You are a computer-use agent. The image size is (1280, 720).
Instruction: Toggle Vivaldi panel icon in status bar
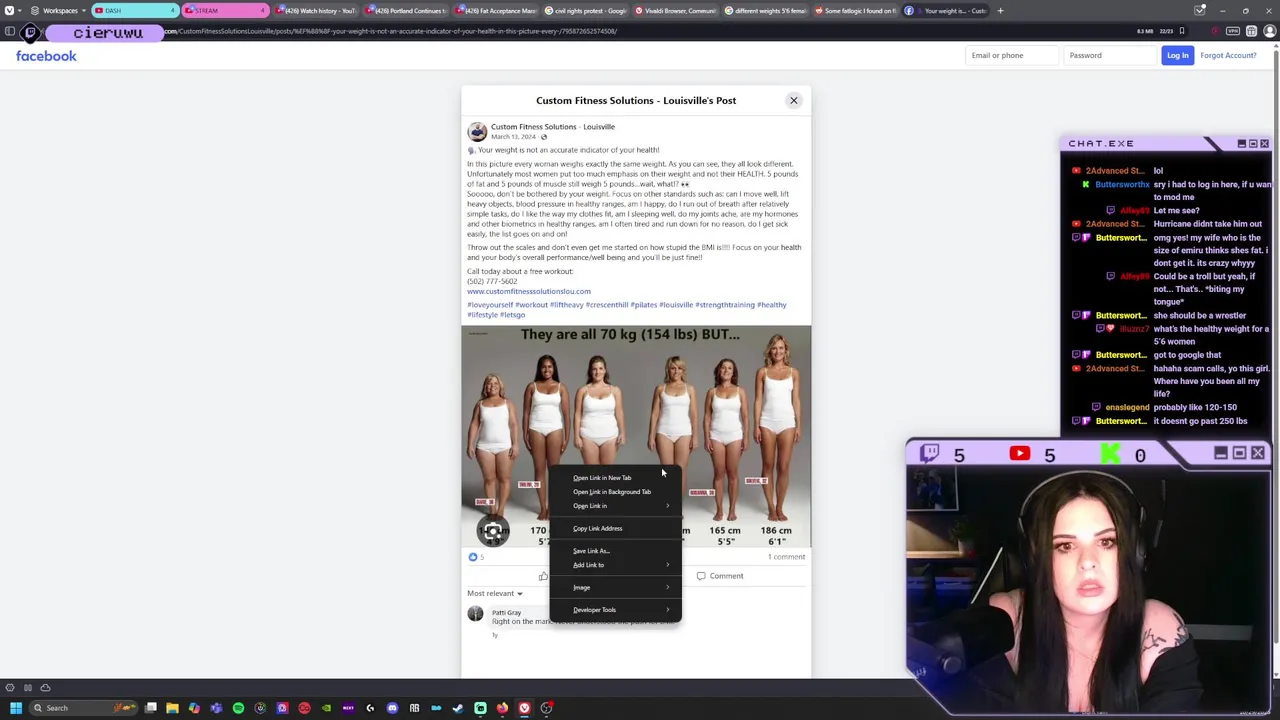[x=28, y=688]
